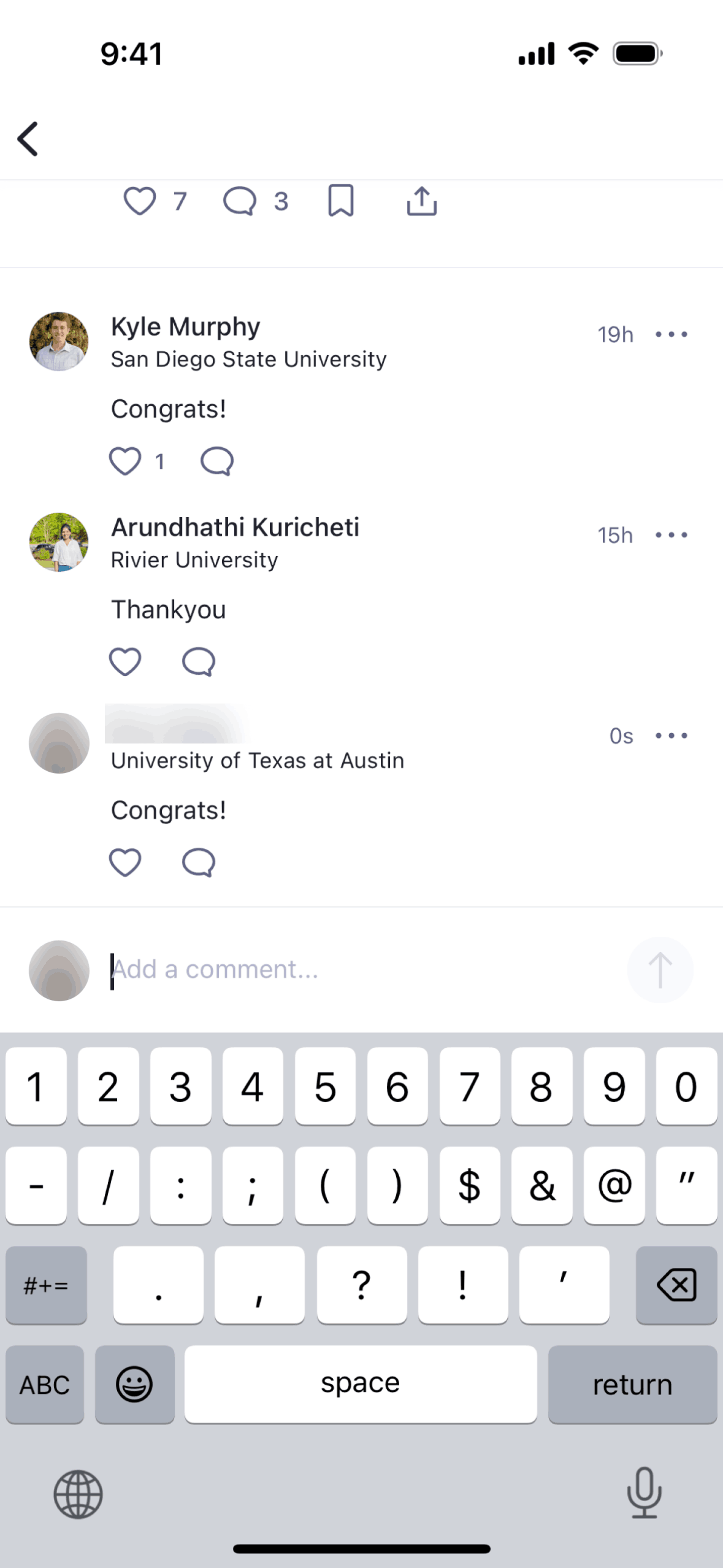
Task: Open more options on the 0s comment
Action: (x=671, y=736)
